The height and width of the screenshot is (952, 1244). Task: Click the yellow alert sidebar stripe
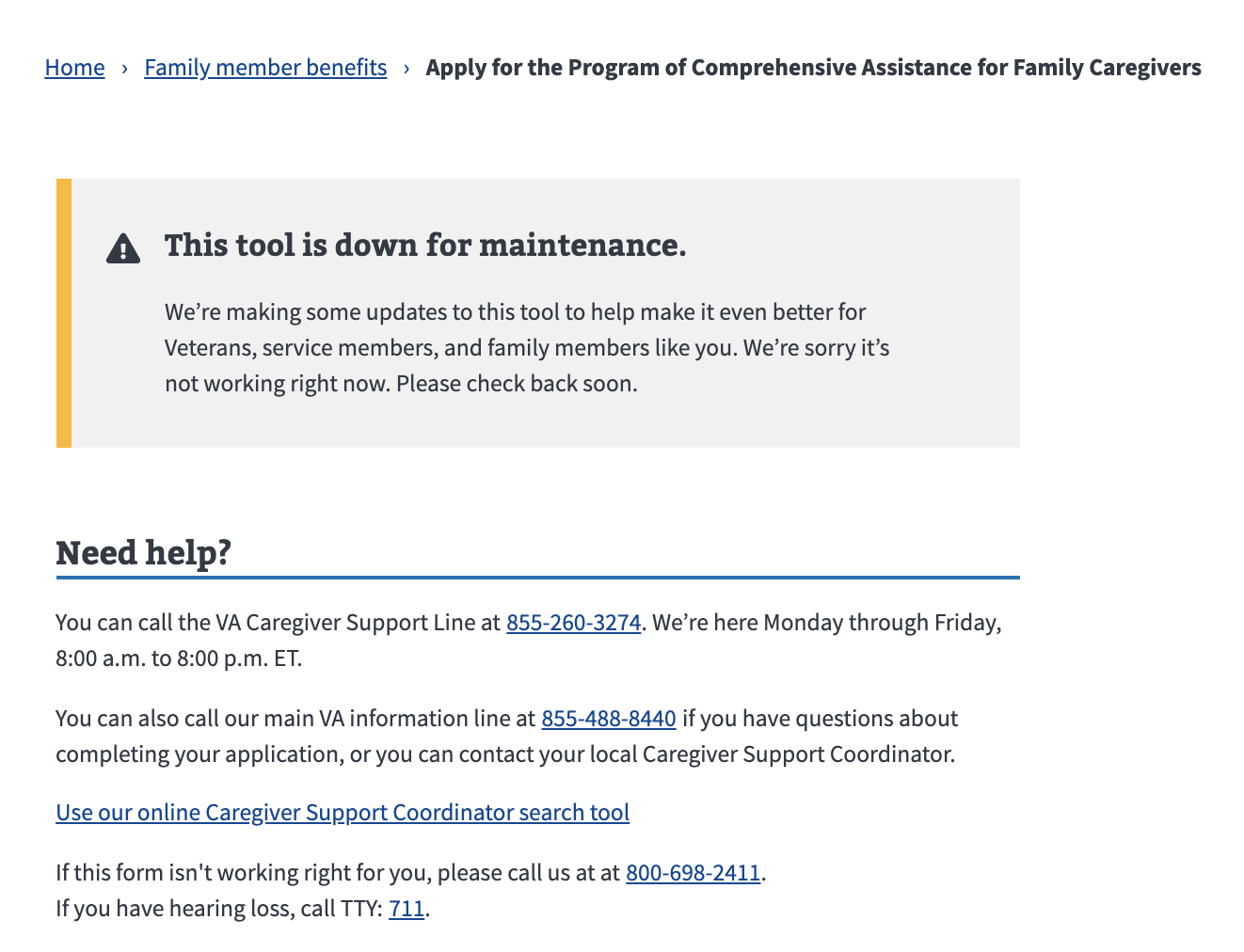point(63,312)
